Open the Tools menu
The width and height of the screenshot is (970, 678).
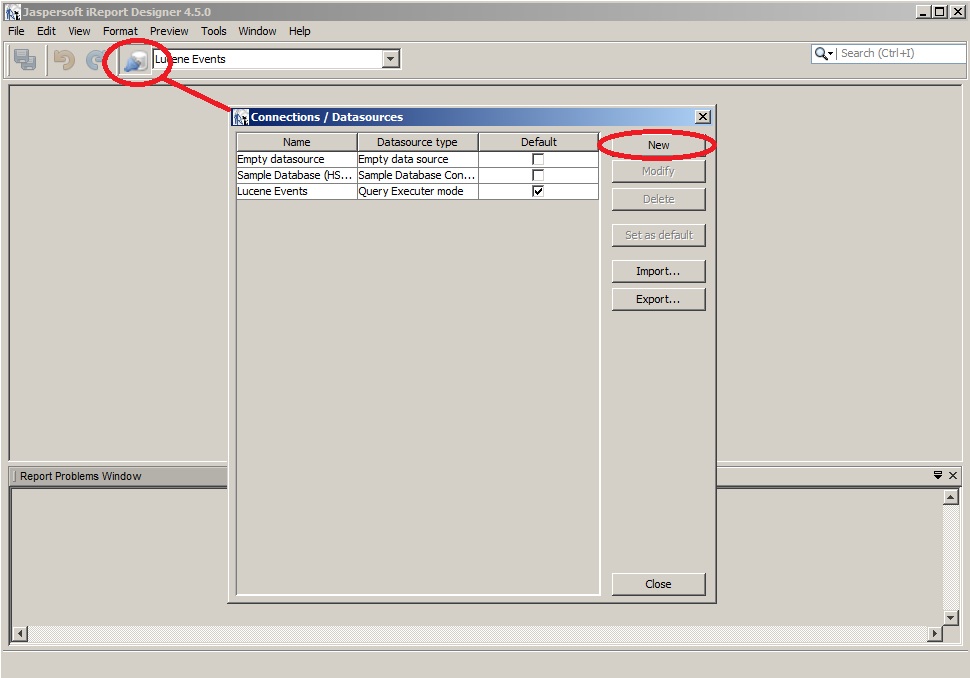(213, 31)
